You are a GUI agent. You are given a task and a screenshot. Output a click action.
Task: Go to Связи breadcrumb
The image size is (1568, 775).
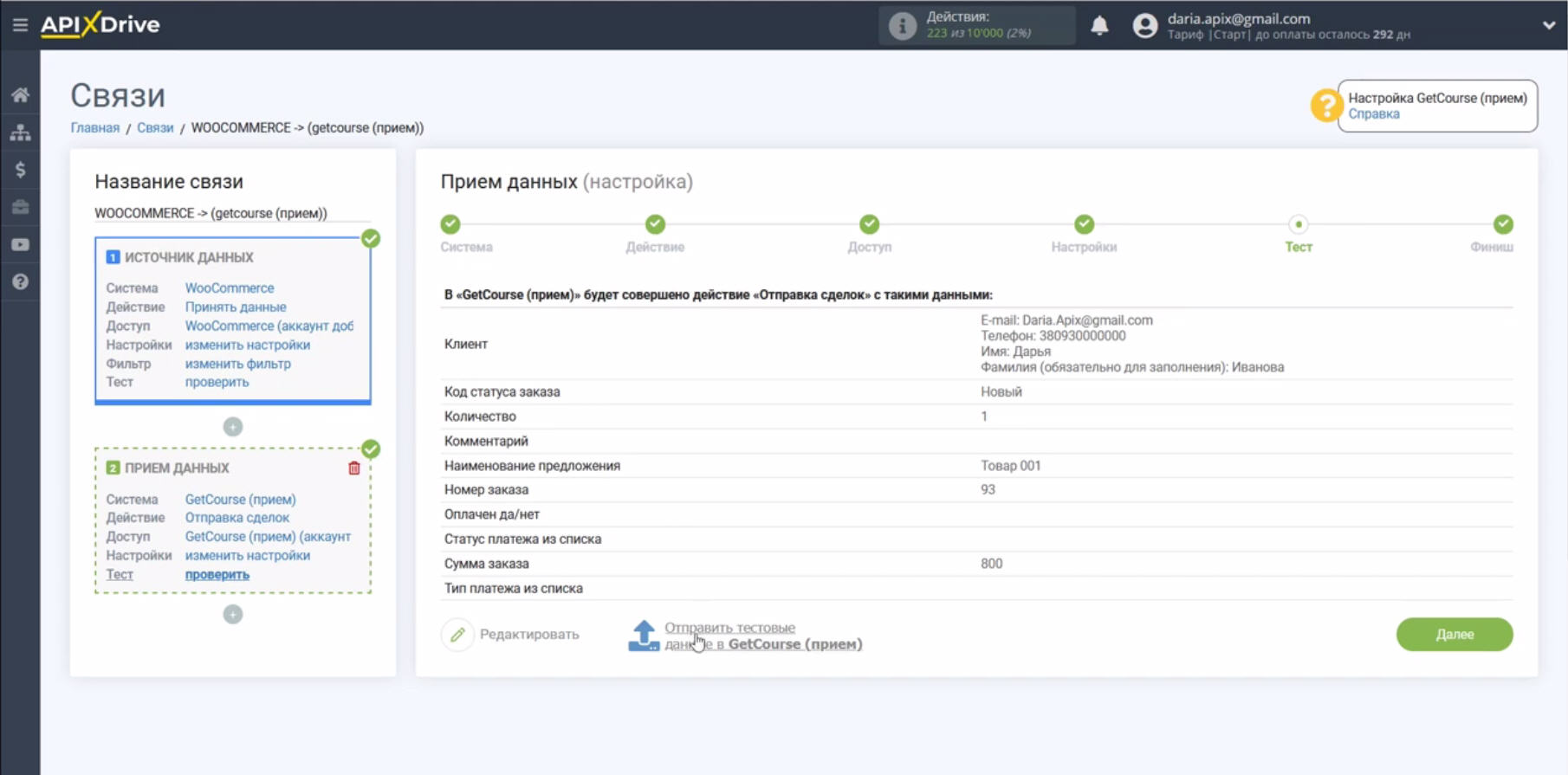pyautogui.click(x=155, y=127)
